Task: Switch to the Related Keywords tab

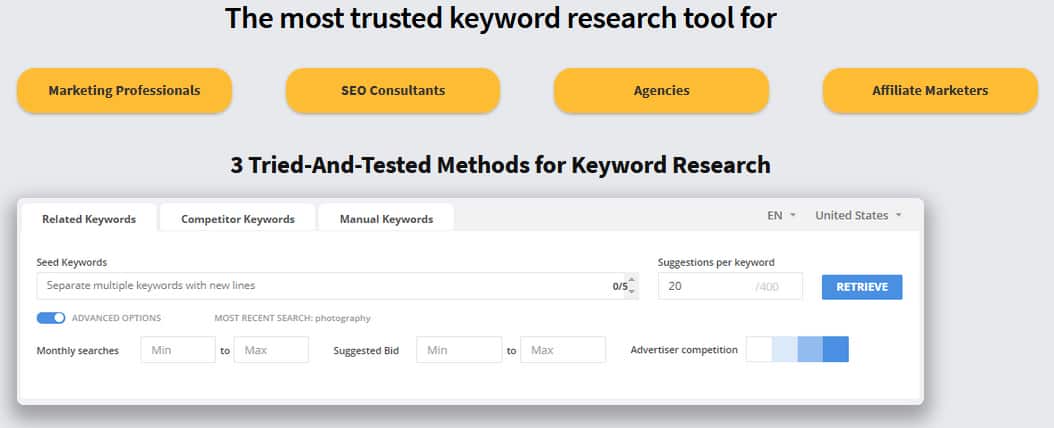Action: point(88,219)
